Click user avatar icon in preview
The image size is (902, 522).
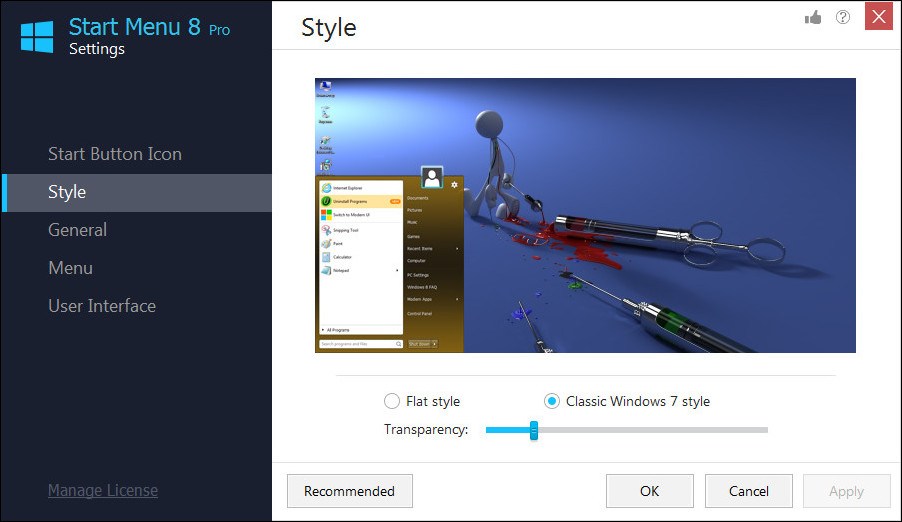432,177
